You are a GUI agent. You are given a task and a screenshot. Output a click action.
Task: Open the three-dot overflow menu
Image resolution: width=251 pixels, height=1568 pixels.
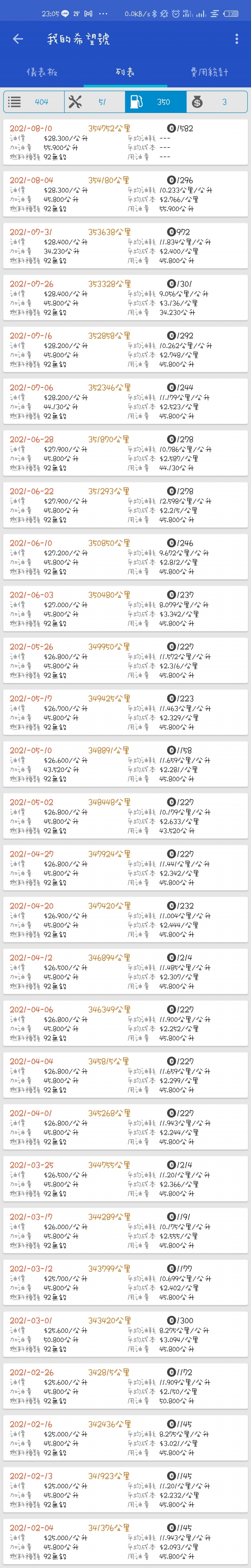pos(236,39)
